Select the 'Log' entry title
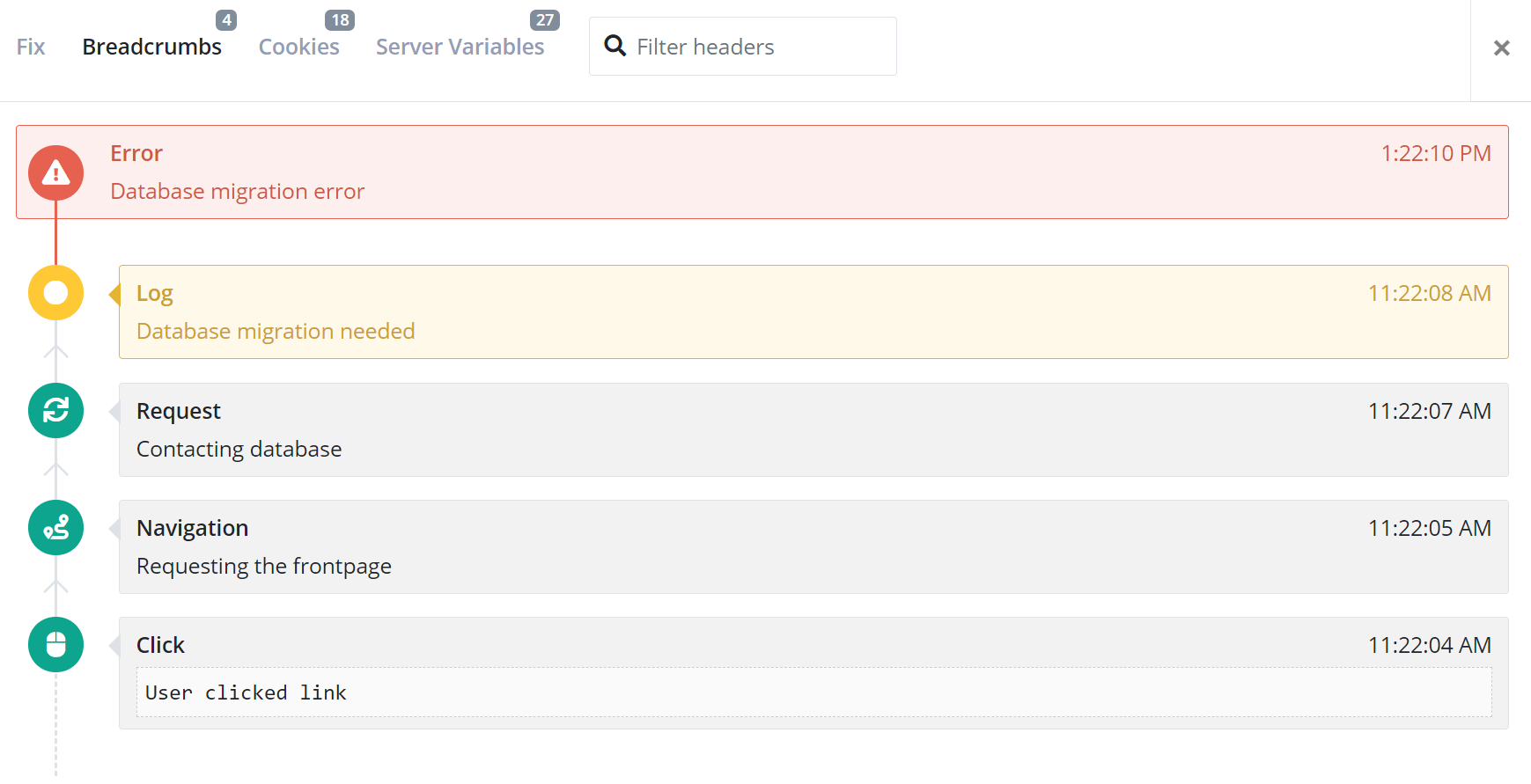The image size is (1531, 784). coord(155,294)
